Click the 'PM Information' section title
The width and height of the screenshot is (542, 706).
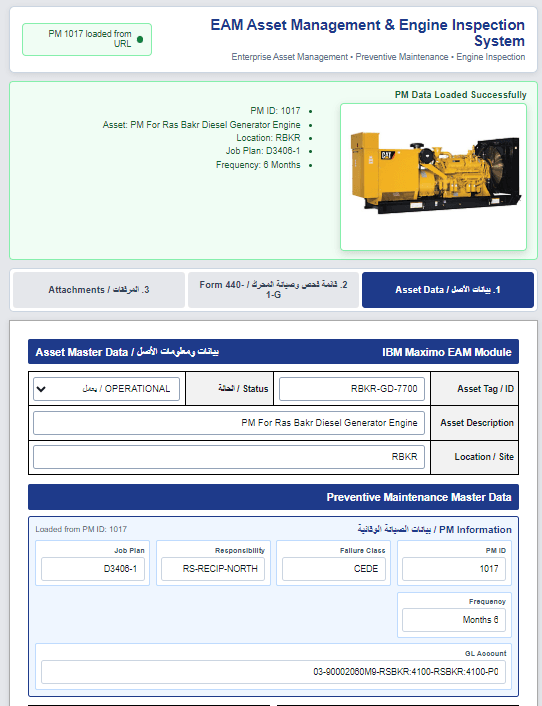(434, 530)
